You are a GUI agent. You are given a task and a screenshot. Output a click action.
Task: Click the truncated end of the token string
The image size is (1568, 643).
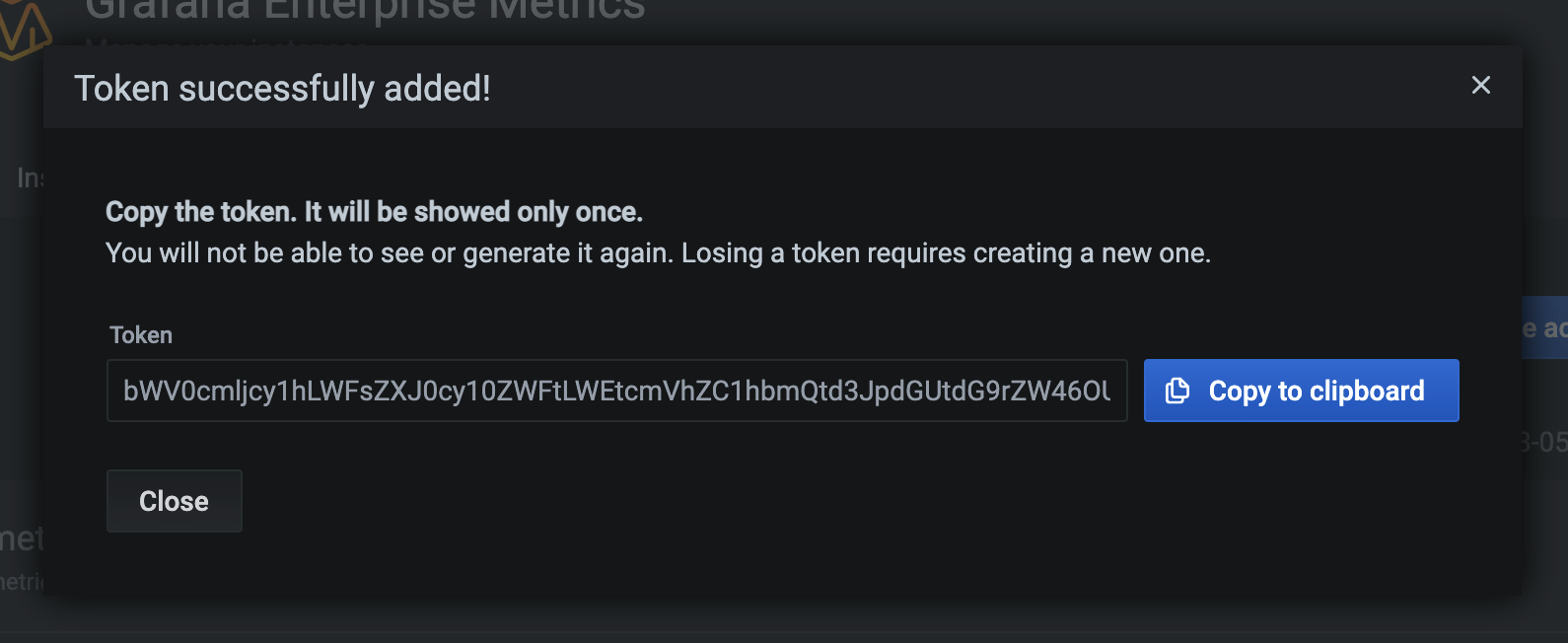[1095, 391]
